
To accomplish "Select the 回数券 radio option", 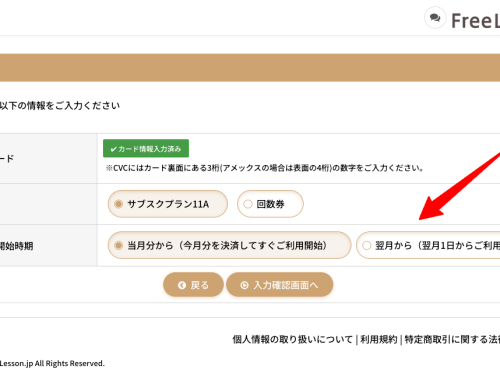I will [270, 204].
